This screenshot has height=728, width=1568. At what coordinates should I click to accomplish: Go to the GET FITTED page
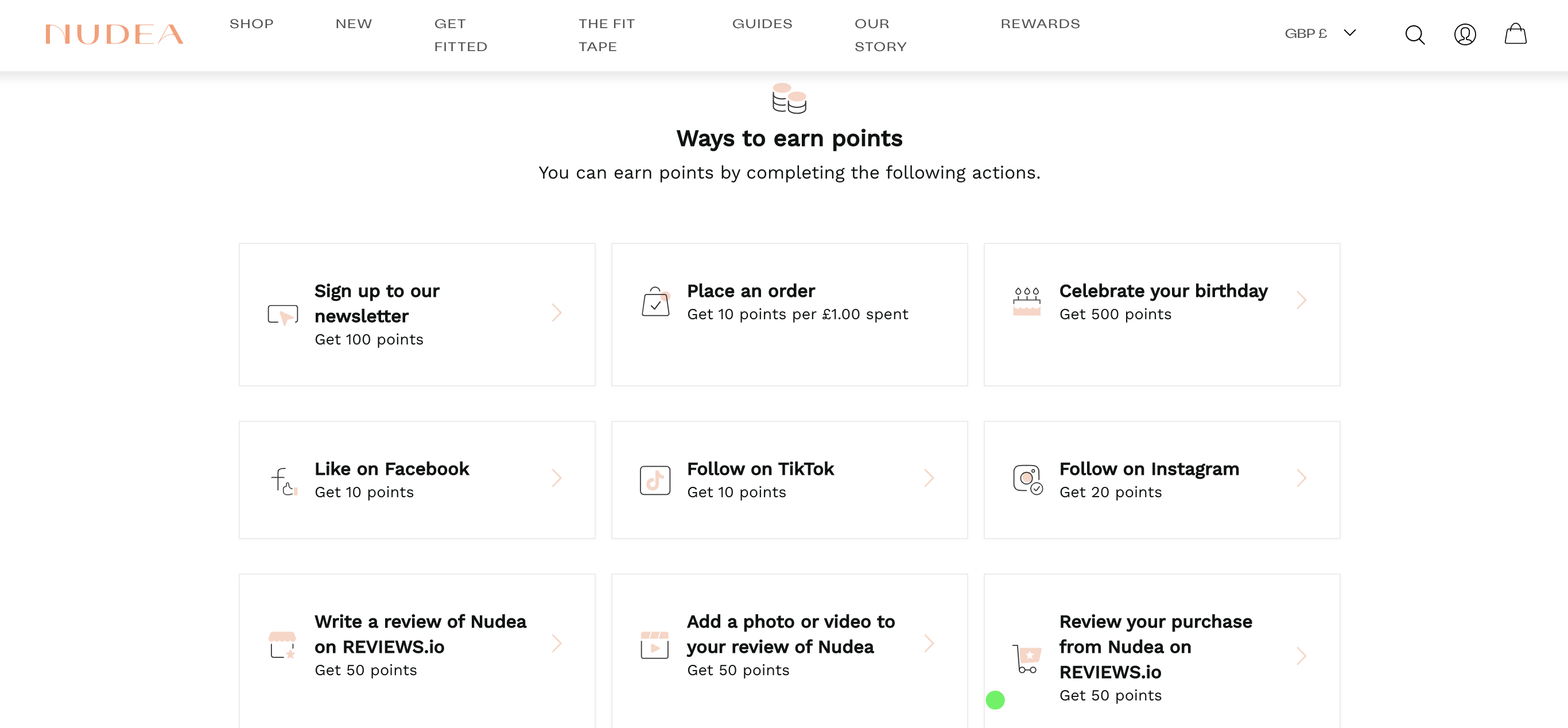coord(461,35)
